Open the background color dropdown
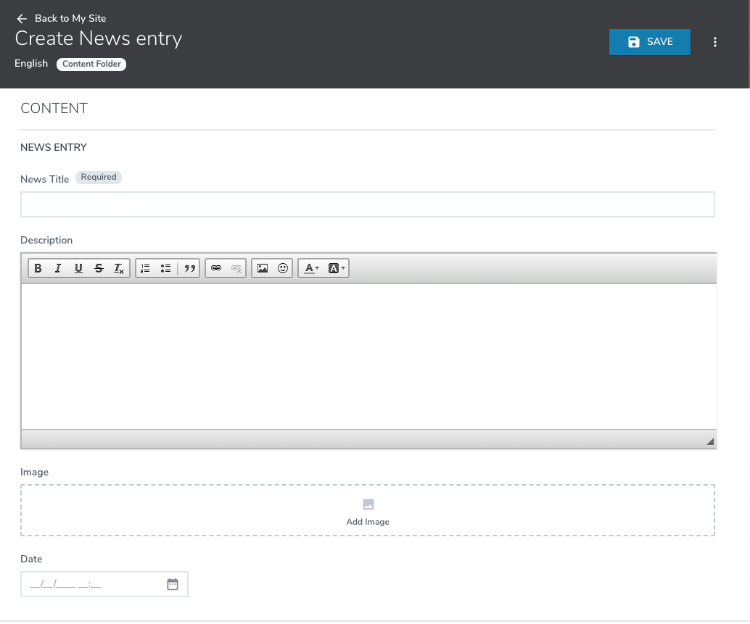This screenshot has height=624, width=750. click(x=337, y=268)
